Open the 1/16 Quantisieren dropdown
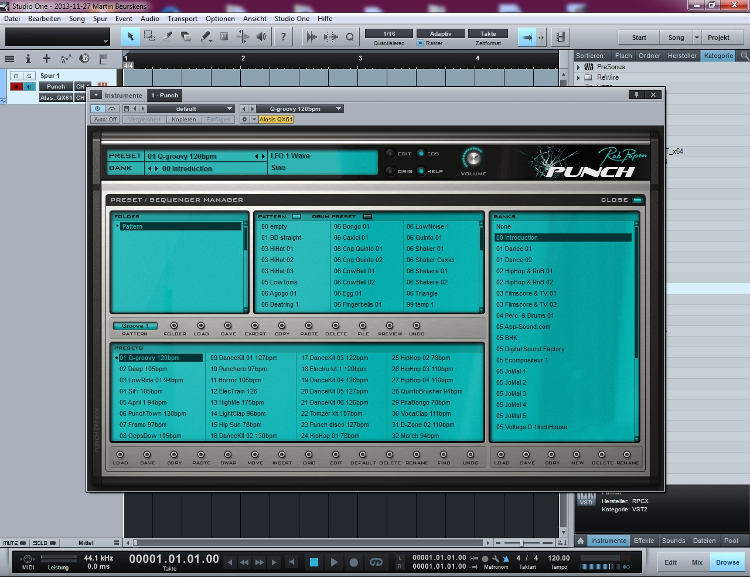750x577 pixels. point(389,34)
